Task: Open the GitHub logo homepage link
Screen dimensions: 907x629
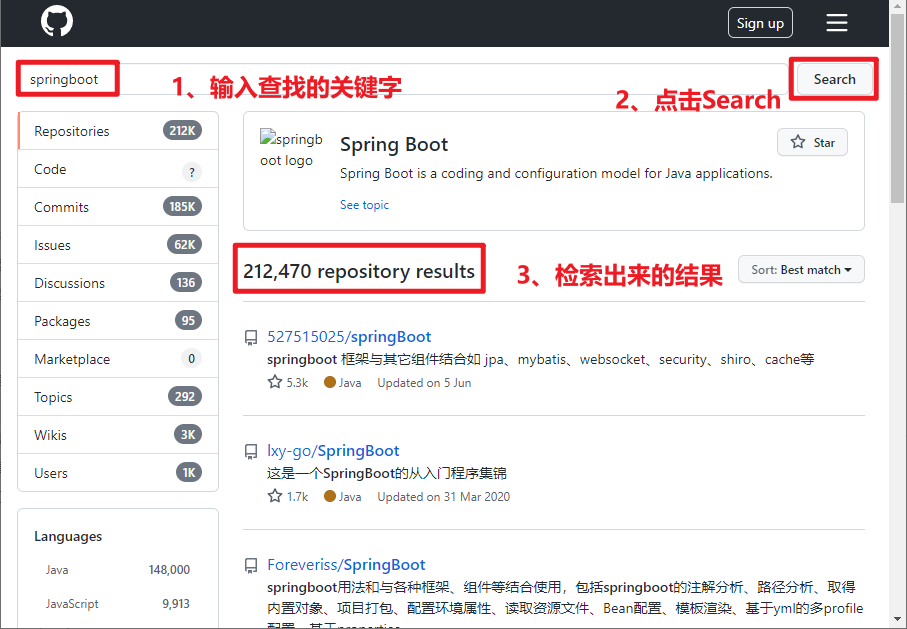Action: (x=57, y=21)
